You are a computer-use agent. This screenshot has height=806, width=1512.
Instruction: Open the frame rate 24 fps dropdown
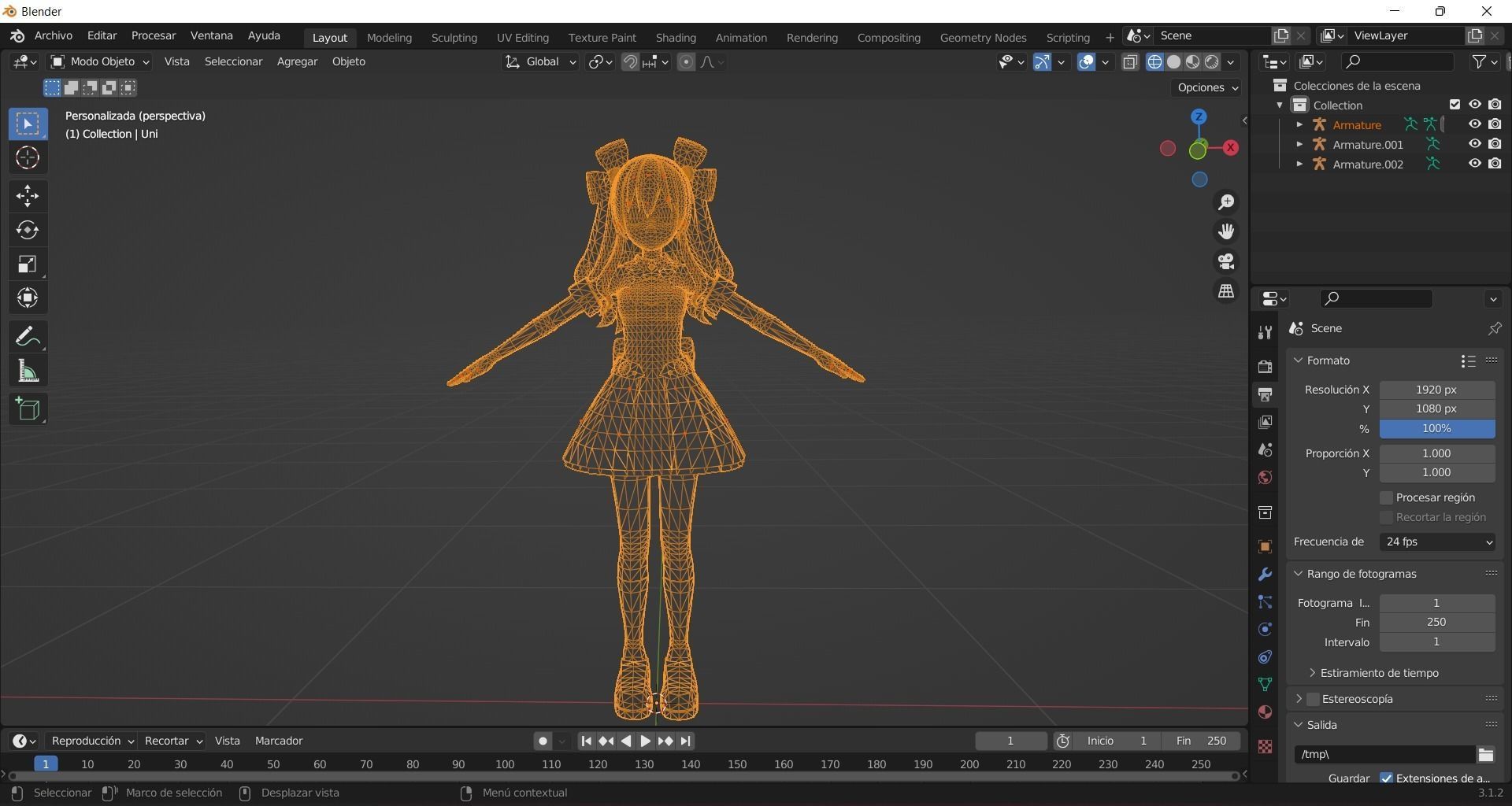[x=1437, y=542]
